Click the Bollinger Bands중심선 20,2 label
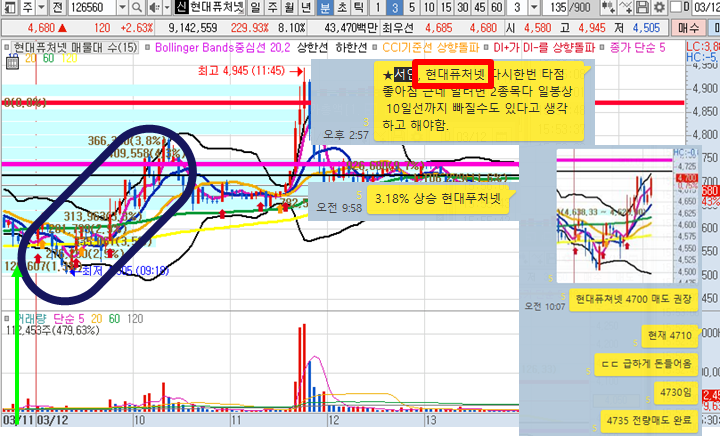The height and width of the screenshot is (436, 720). pos(223,47)
